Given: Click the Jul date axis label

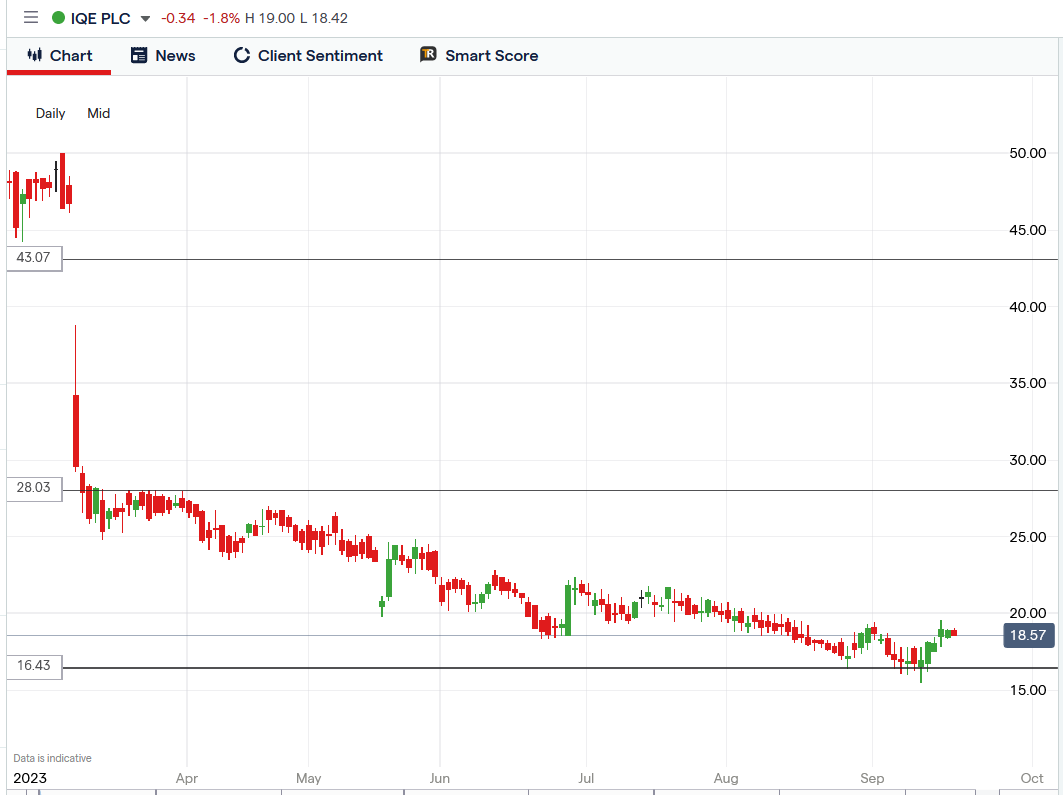Looking at the screenshot, I should 586,778.
